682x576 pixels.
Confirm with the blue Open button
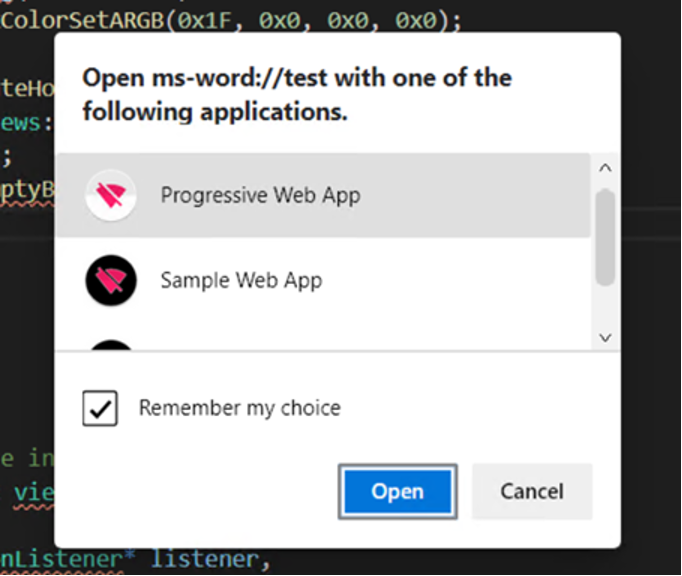[398, 492]
